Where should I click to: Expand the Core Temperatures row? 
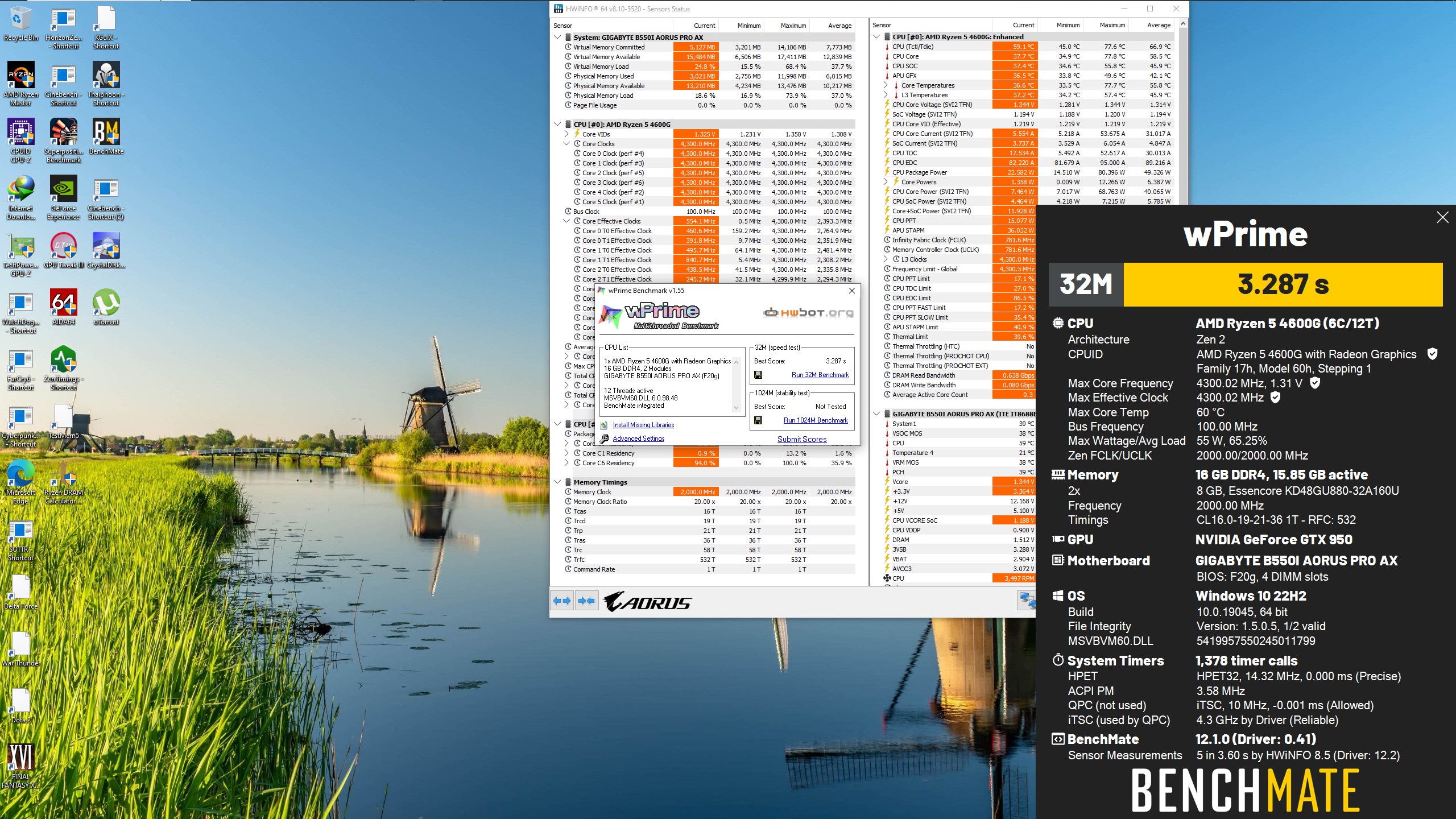886,85
